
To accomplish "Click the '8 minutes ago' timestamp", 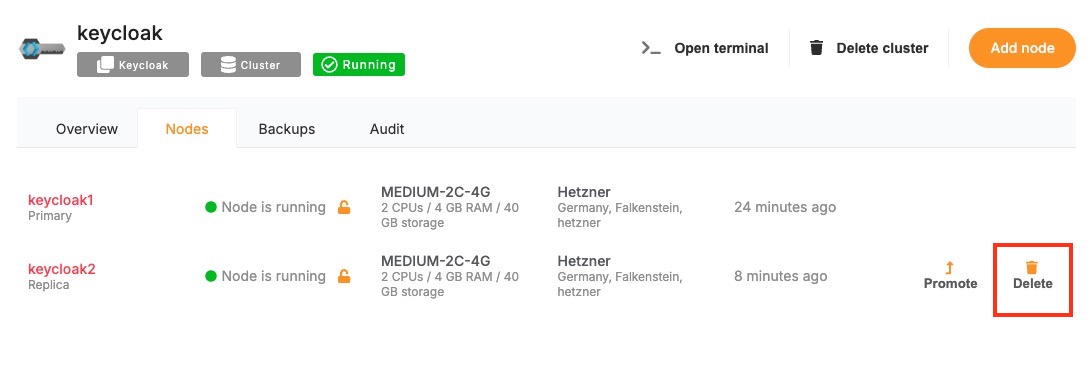I will coord(781,276).
